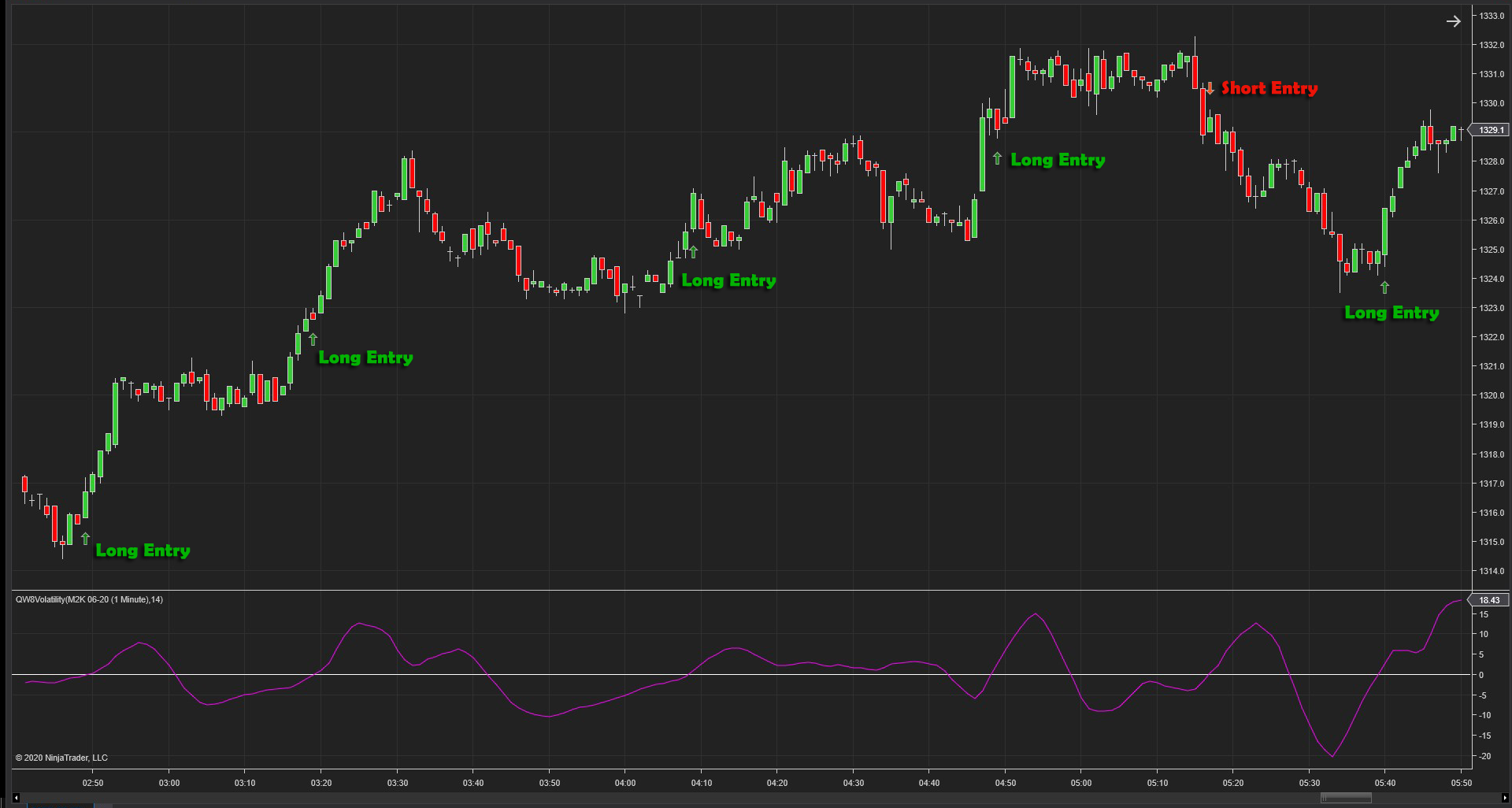The width and height of the screenshot is (1512, 808).
Task: Click the -20 indicator scale label
Action: click(1485, 756)
